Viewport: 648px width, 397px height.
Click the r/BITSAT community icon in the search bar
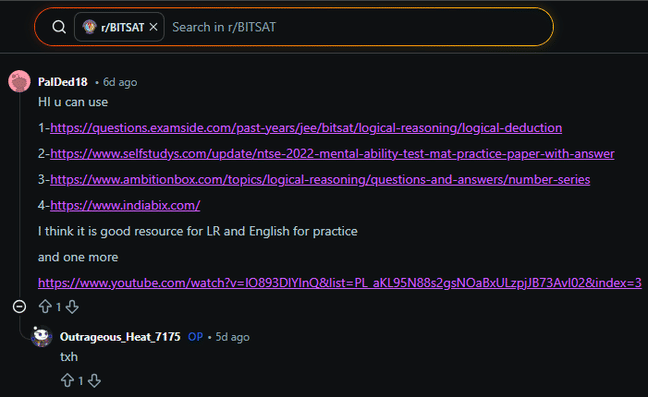point(89,27)
